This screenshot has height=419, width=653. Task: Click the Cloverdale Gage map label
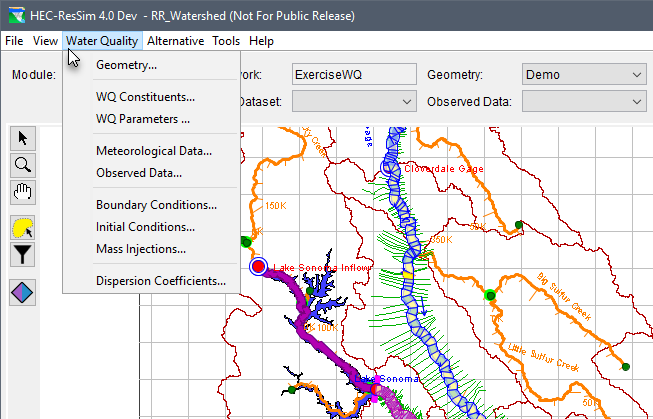[x=444, y=169]
